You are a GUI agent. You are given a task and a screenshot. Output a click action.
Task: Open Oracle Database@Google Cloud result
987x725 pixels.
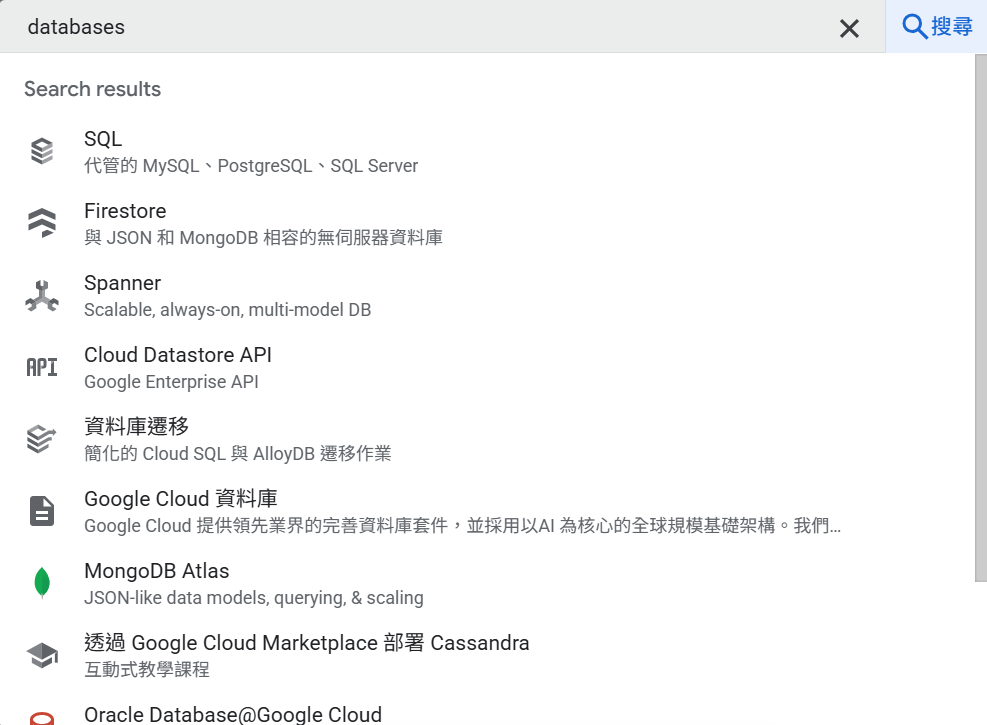tap(487, 710)
